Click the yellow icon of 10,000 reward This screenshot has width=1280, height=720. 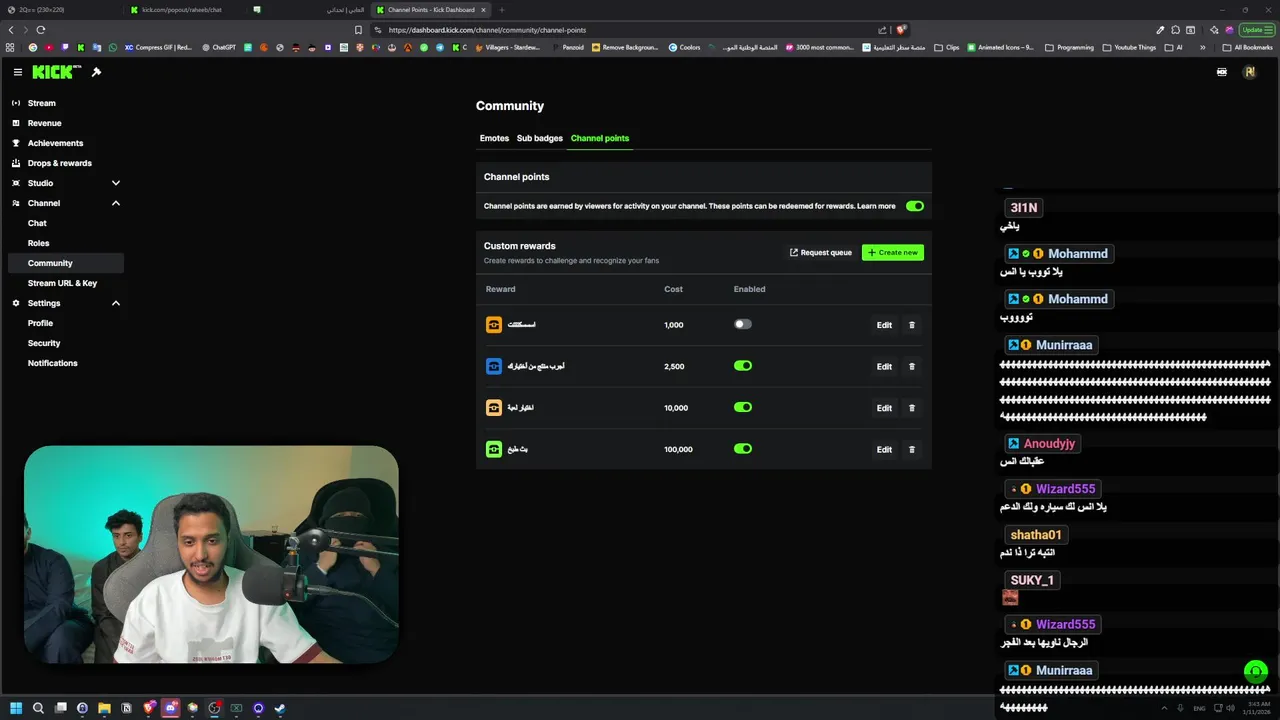click(x=494, y=408)
